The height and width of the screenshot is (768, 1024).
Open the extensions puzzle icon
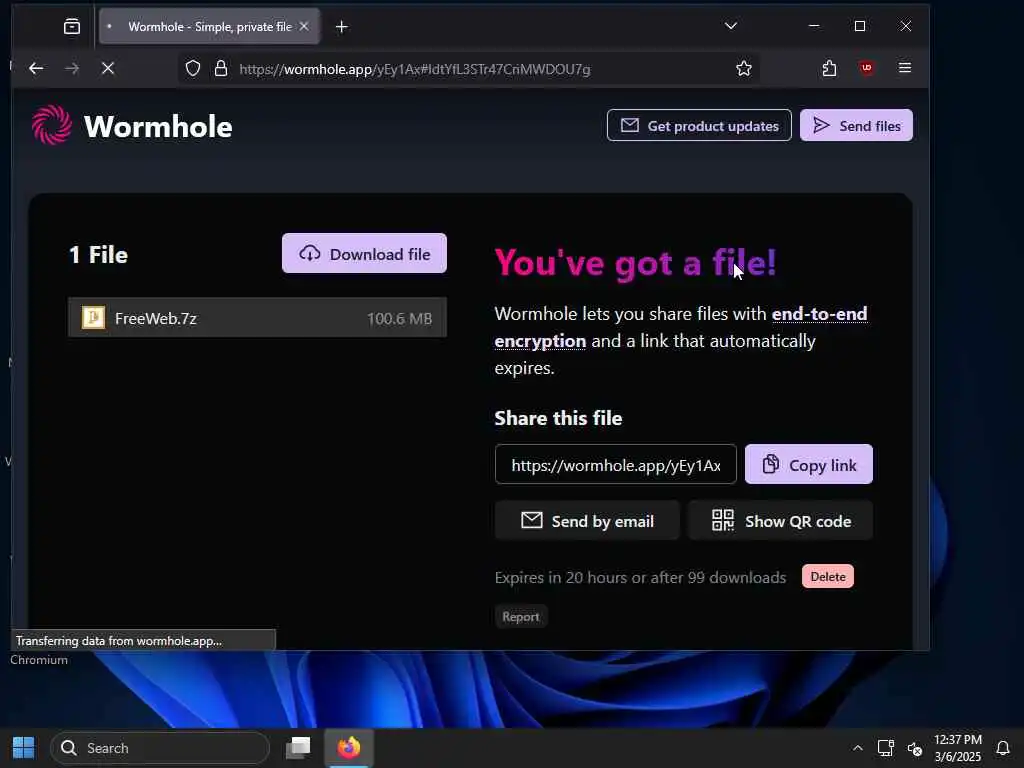point(829,68)
